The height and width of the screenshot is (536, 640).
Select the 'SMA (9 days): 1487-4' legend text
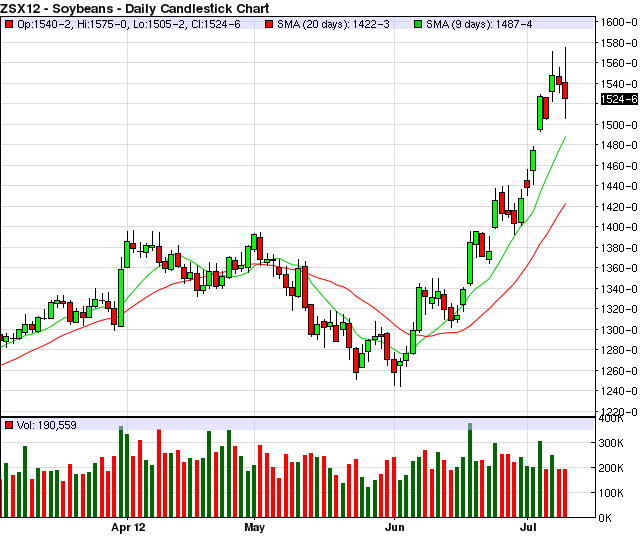click(479, 24)
